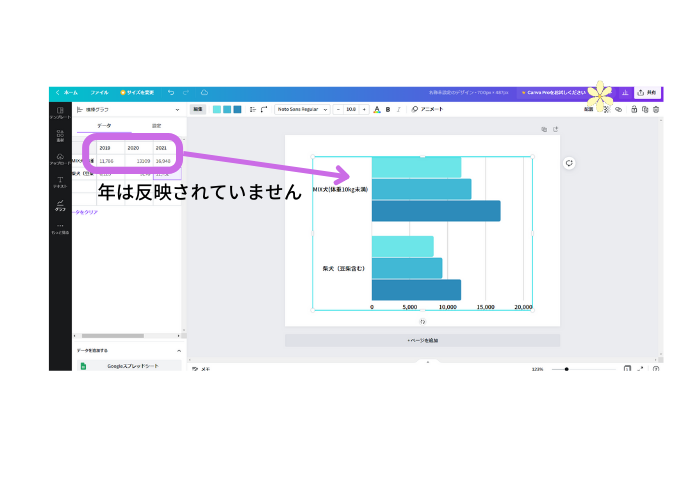This screenshot has width=700, height=487.
Task: Click the 16,948 data cell
Action: pos(167,161)
